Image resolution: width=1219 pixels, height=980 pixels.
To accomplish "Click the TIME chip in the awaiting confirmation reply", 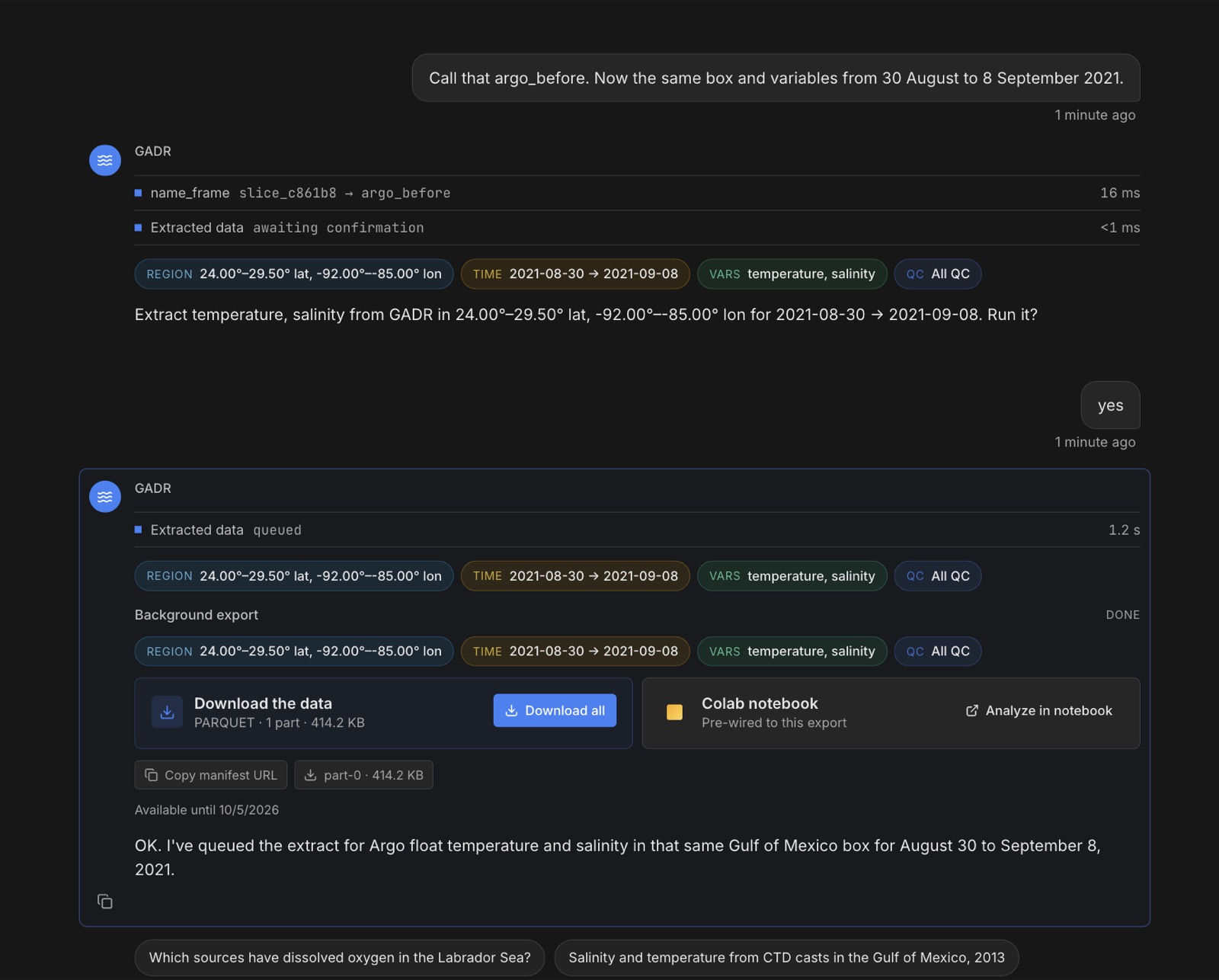I will click(575, 274).
